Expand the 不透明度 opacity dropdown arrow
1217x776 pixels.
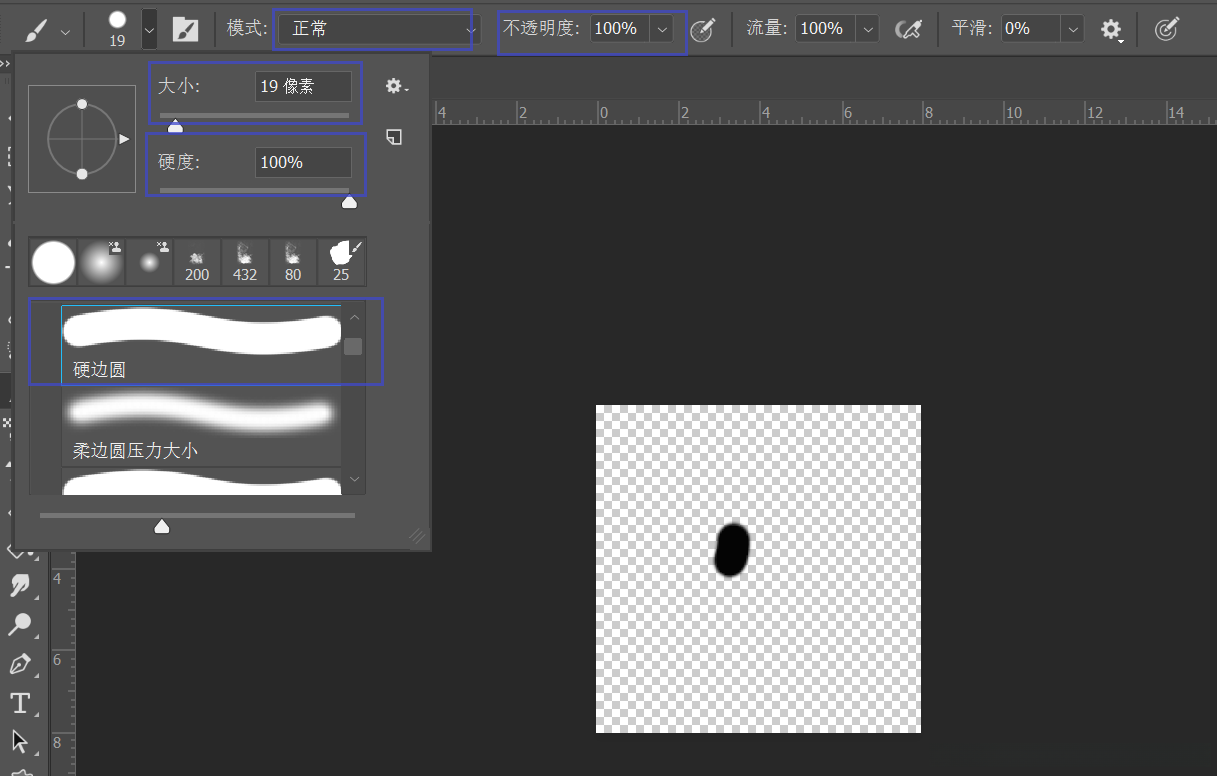[662, 30]
